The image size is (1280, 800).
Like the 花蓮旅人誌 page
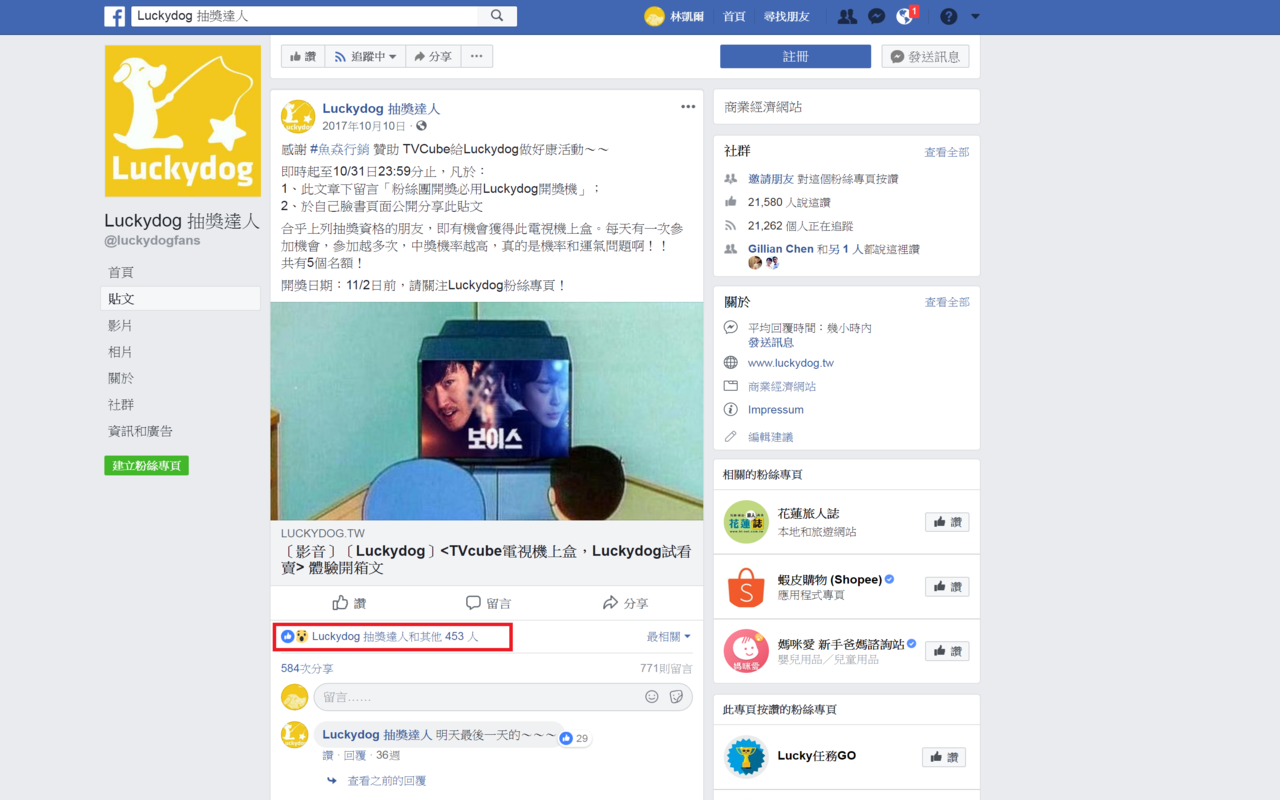pos(947,522)
